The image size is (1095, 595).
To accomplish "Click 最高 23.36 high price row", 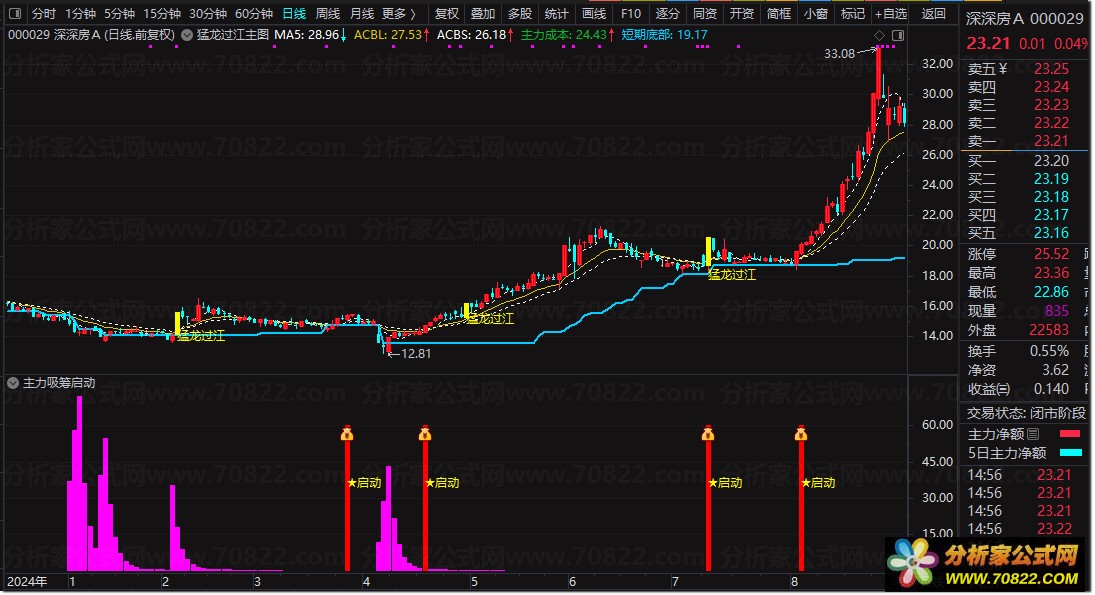I will [x=1018, y=273].
